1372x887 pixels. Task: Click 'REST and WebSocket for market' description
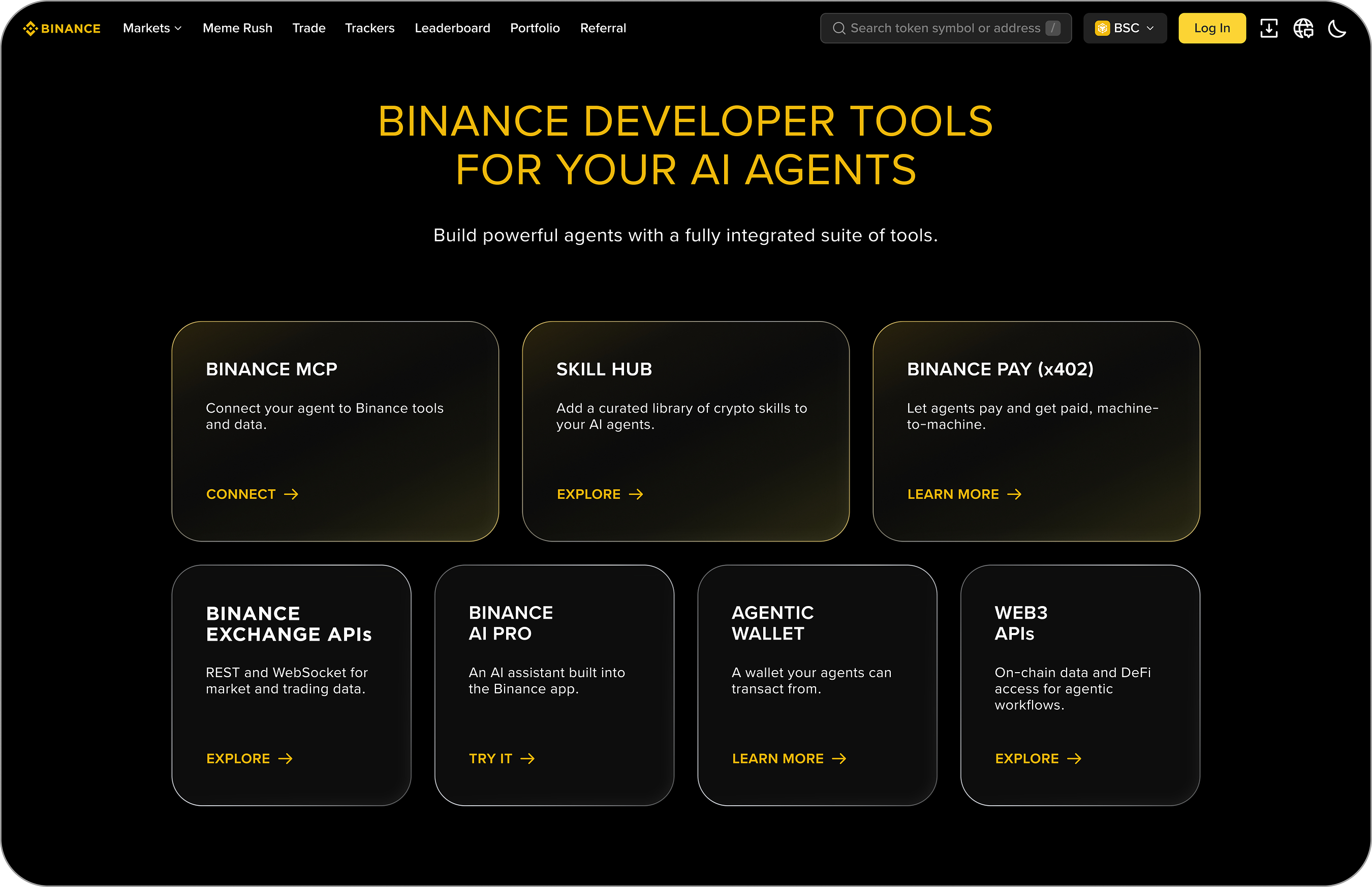(x=287, y=680)
